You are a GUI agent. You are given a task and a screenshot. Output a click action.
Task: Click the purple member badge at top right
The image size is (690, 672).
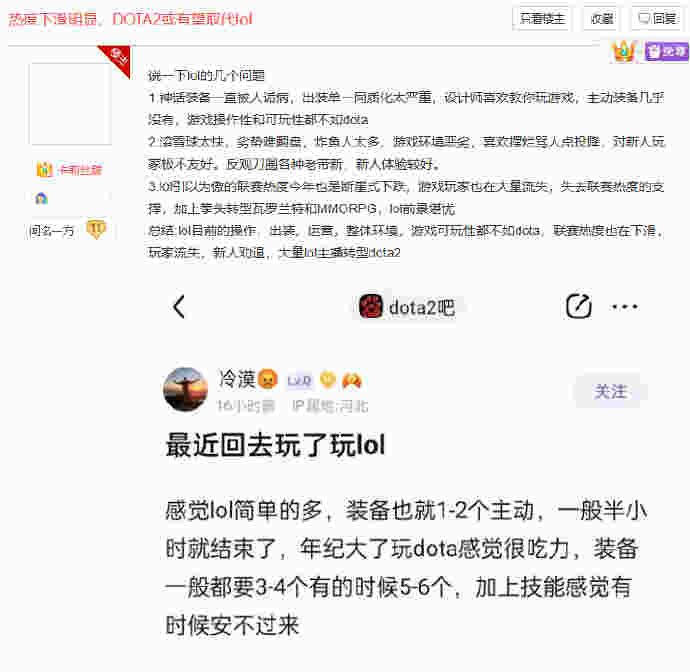pyautogui.click(x=667, y=51)
